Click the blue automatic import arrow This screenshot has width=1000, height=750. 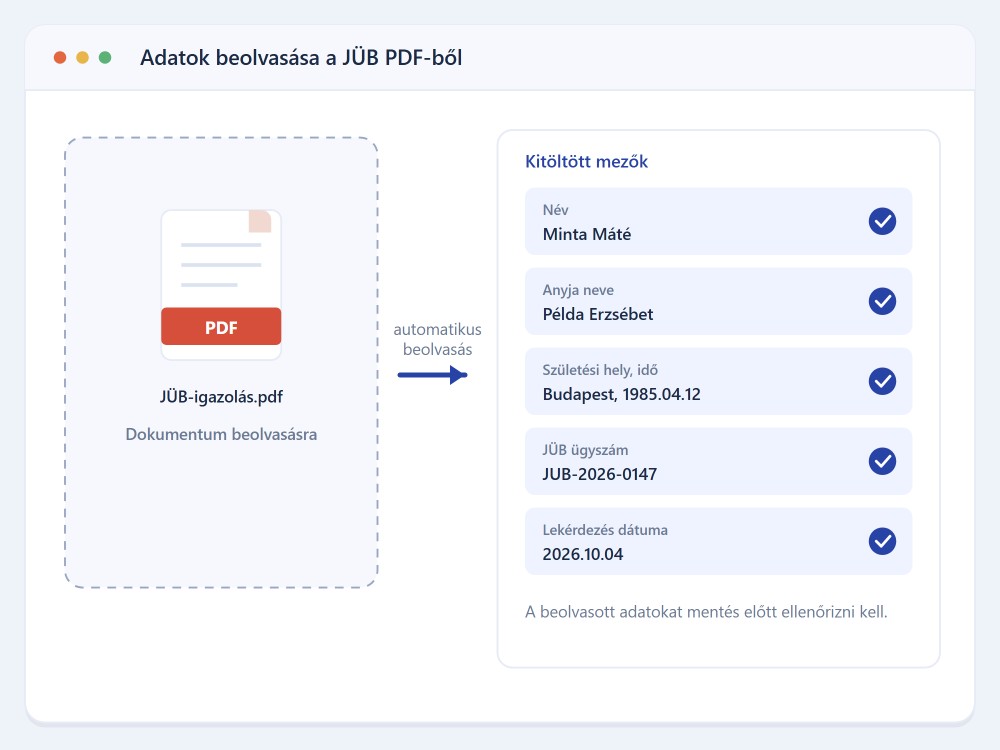coord(432,375)
